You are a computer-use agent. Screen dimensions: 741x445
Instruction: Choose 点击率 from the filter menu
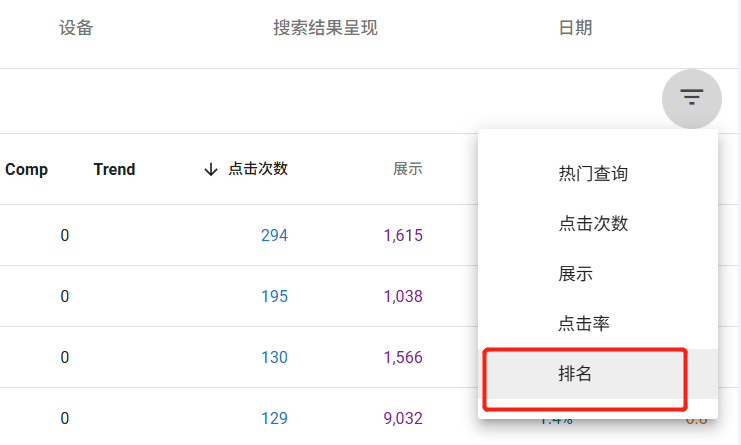click(x=583, y=324)
